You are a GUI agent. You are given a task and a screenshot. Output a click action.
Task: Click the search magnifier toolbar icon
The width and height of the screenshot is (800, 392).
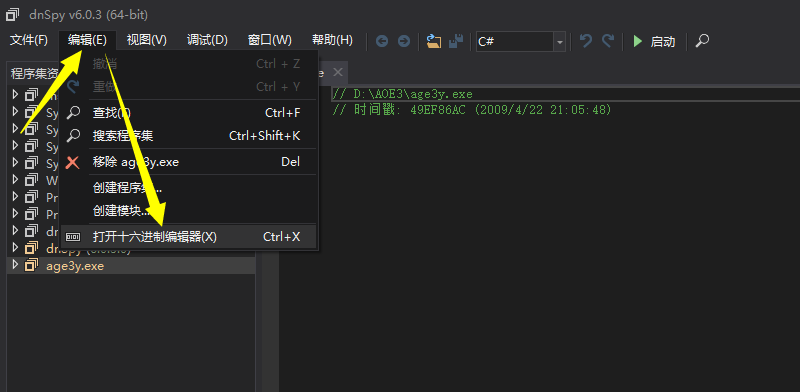(x=702, y=41)
